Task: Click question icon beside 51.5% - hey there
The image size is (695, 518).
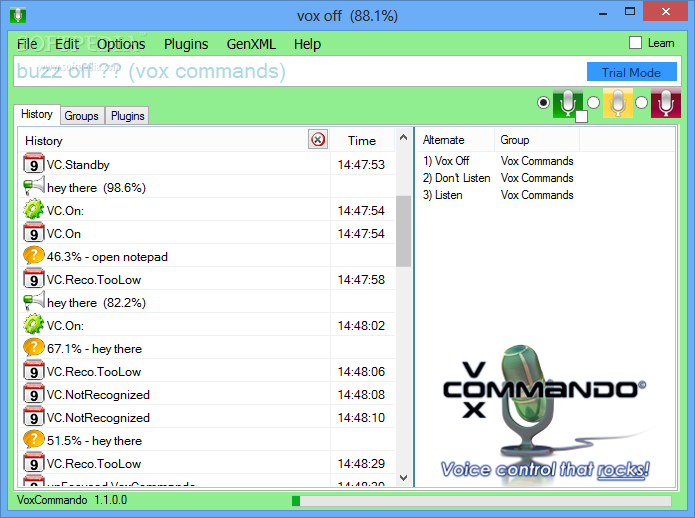Action: (x=34, y=440)
